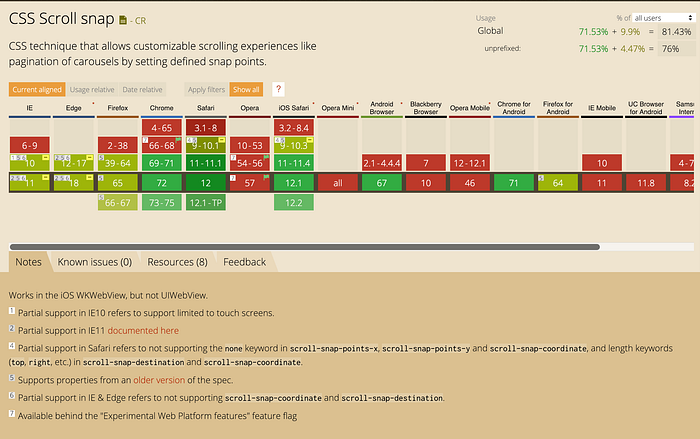Select the Chrome 69-71 cell
Viewport: 700px width, 439px height.
pos(162,163)
